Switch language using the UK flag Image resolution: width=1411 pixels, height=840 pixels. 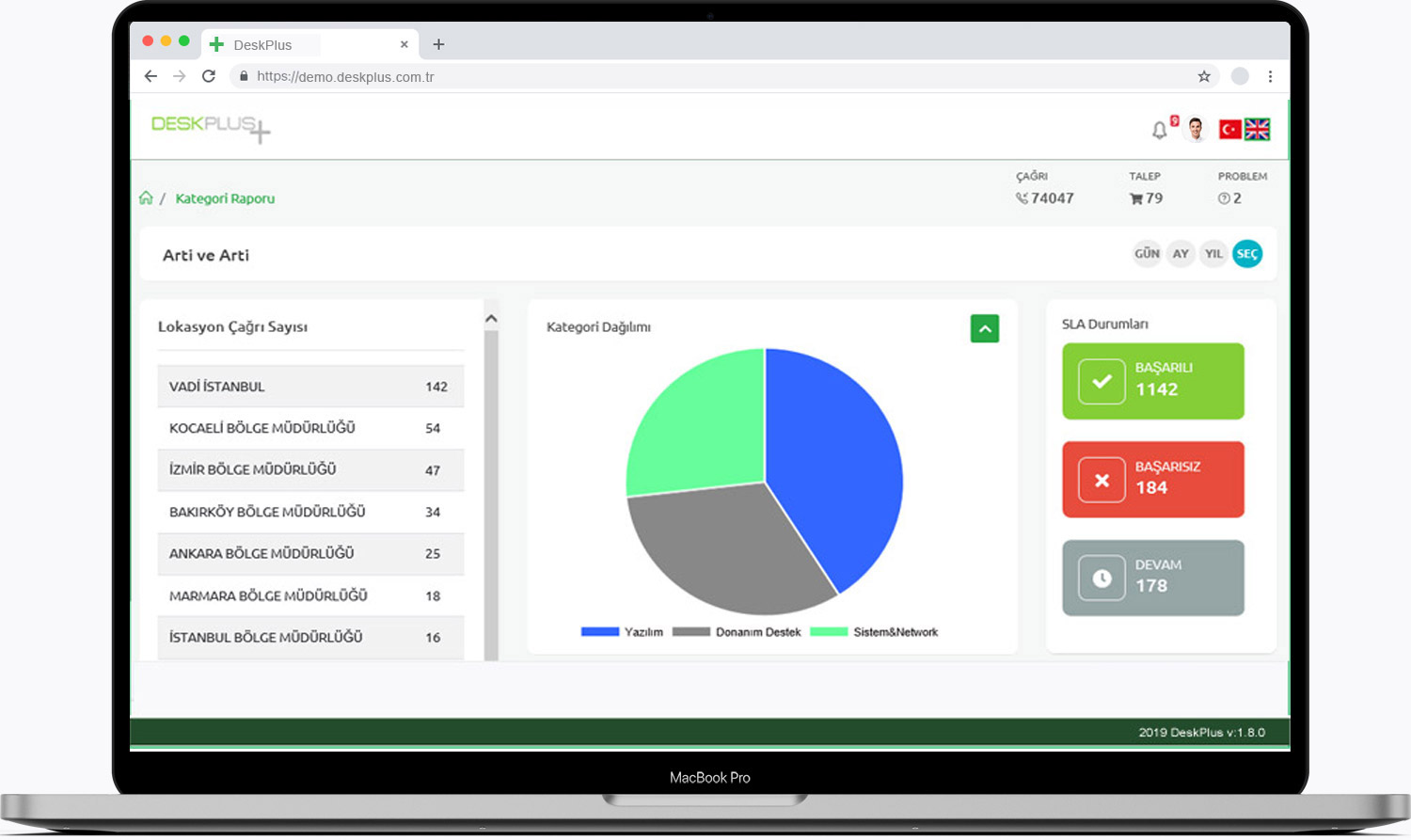1257,130
